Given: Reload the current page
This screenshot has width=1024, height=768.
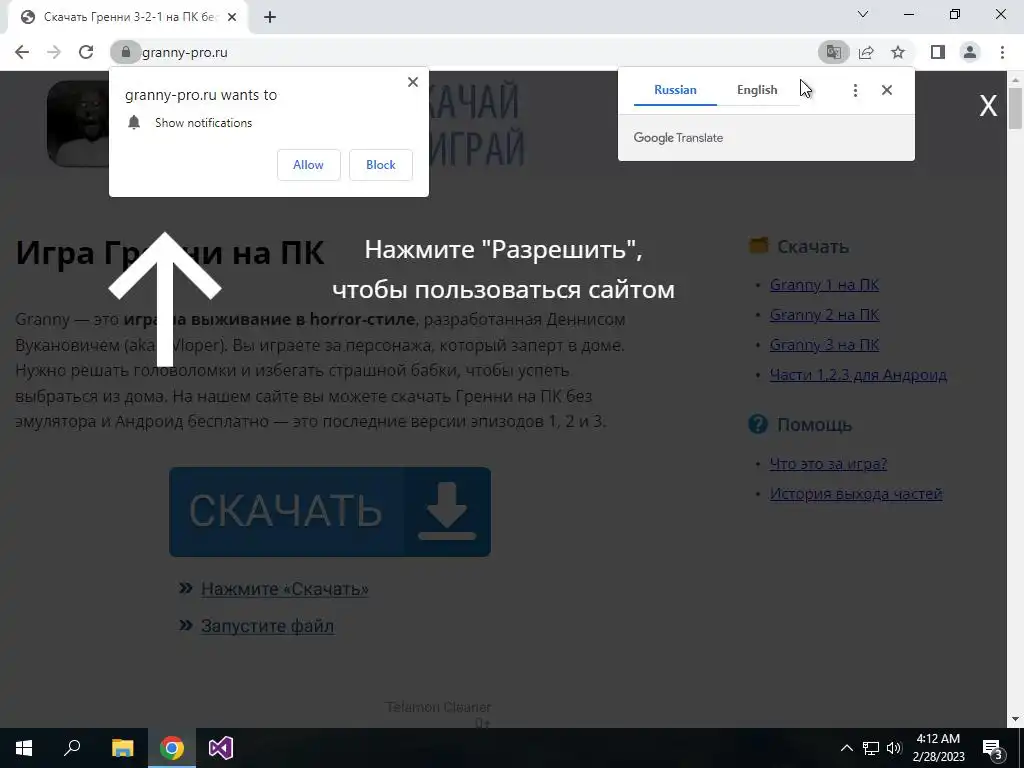Looking at the screenshot, I should [x=86, y=52].
